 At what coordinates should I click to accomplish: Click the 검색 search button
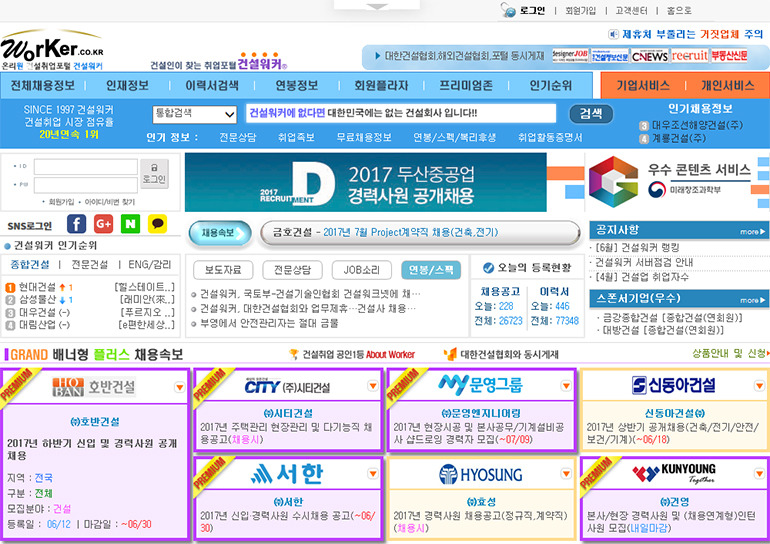coord(591,114)
